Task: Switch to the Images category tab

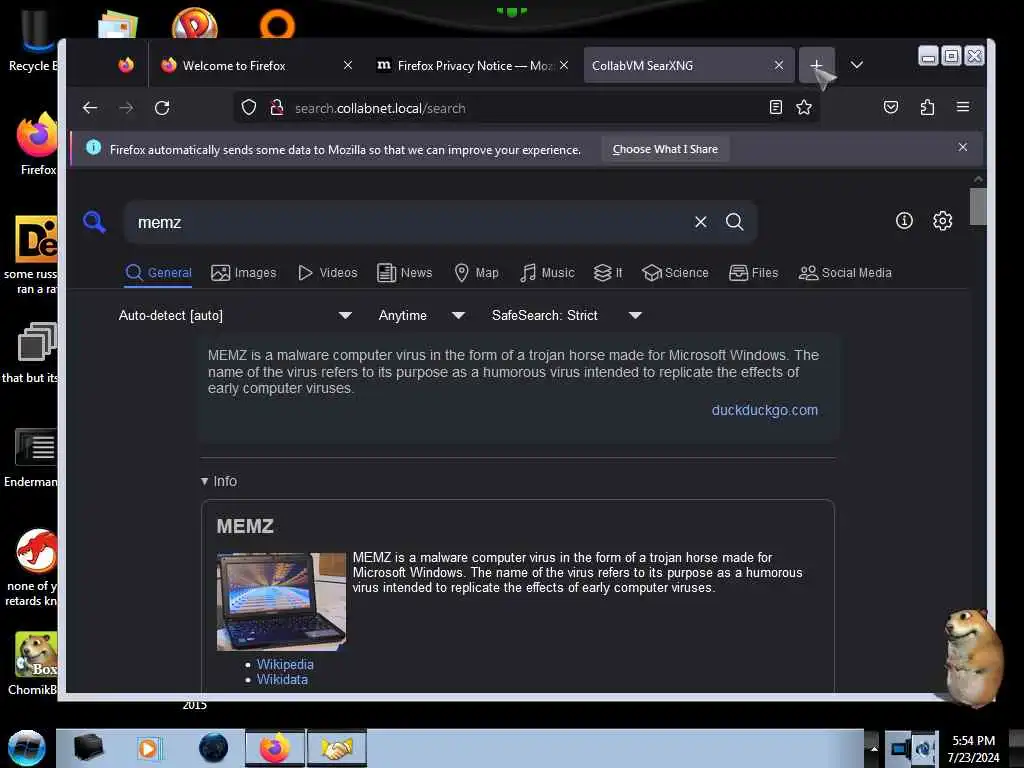Action: tap(244, 273)
